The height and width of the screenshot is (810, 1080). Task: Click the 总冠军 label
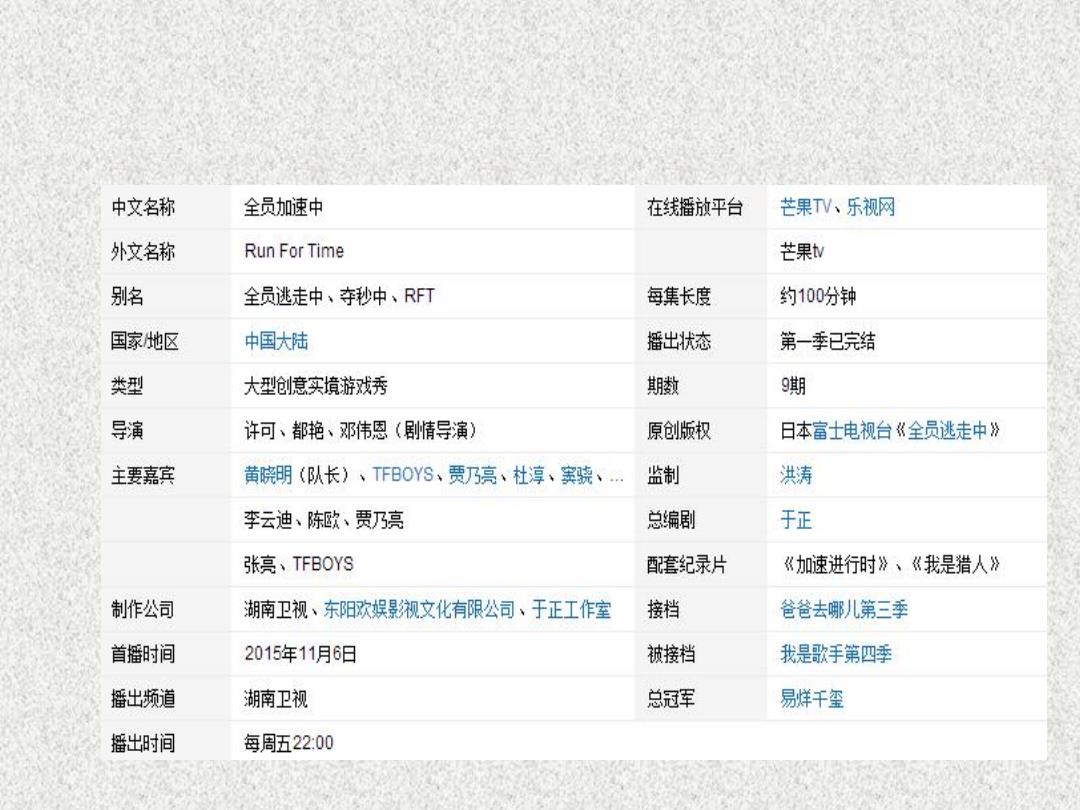pos(671,699)
